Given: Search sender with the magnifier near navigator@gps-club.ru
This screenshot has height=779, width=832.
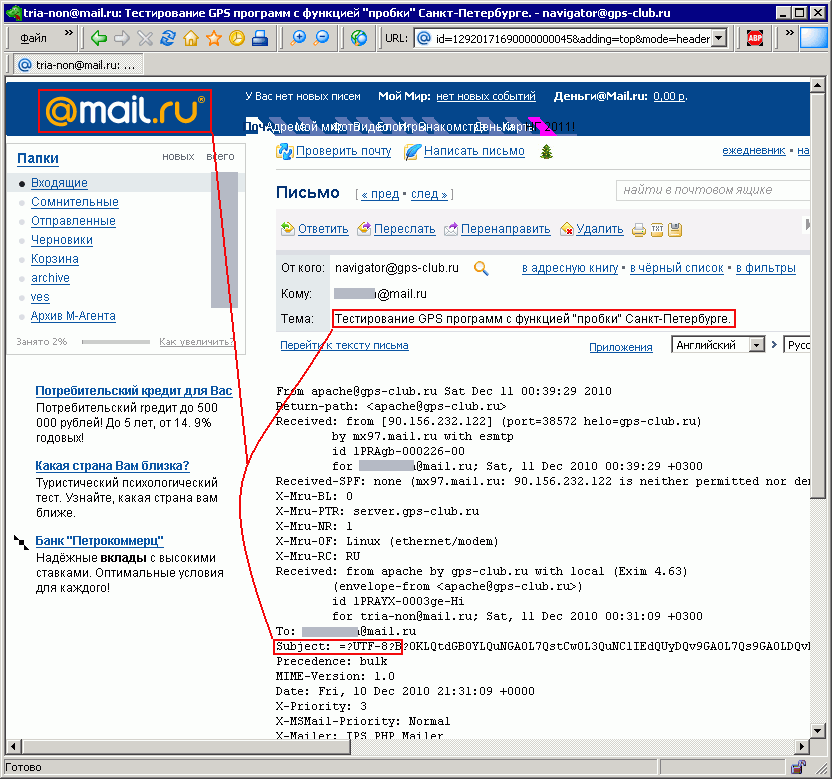Looking at the screenshot, I should tap(481, 269).
